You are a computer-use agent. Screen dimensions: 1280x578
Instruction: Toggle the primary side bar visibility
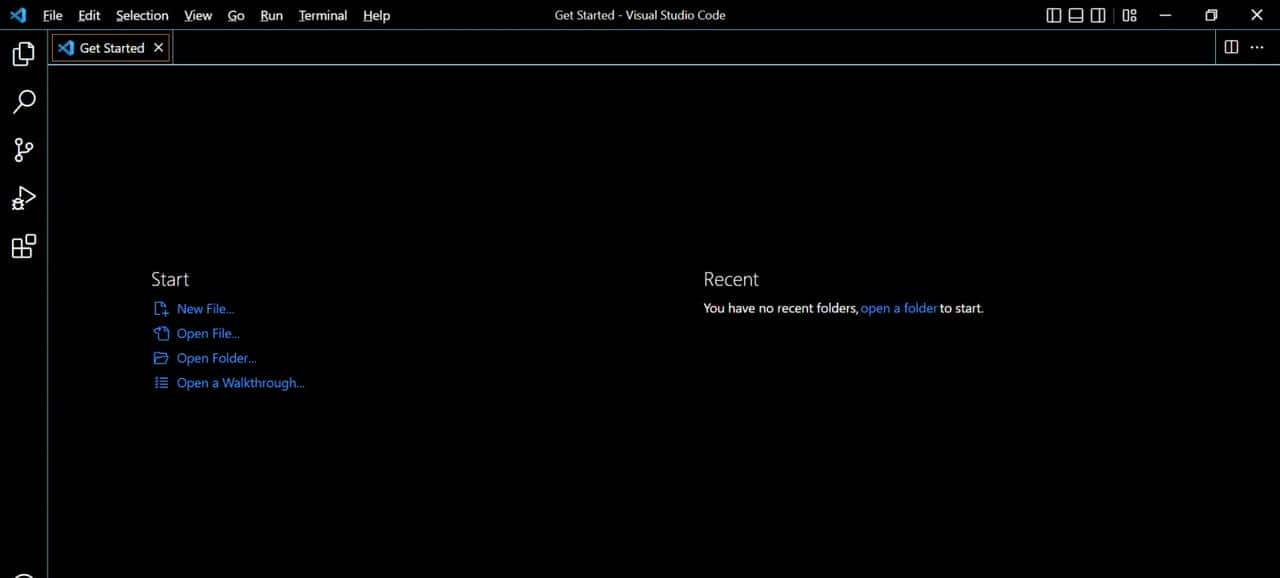[x=1054, y=15]
